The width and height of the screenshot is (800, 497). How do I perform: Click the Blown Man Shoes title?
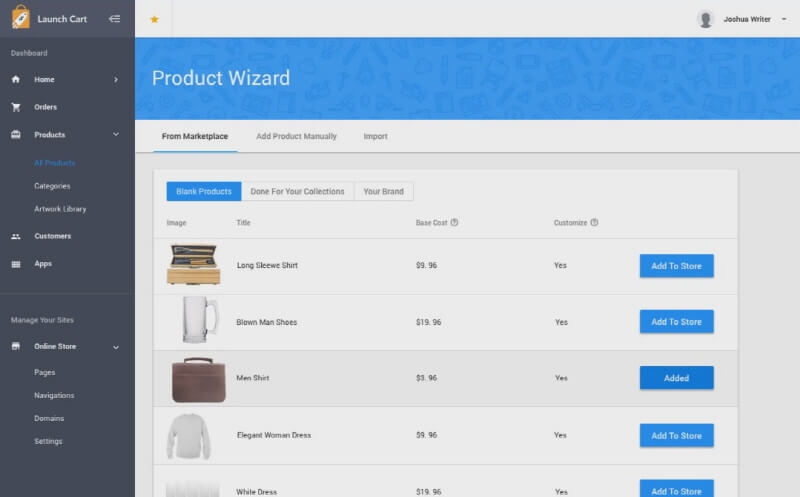click(267, 322)
